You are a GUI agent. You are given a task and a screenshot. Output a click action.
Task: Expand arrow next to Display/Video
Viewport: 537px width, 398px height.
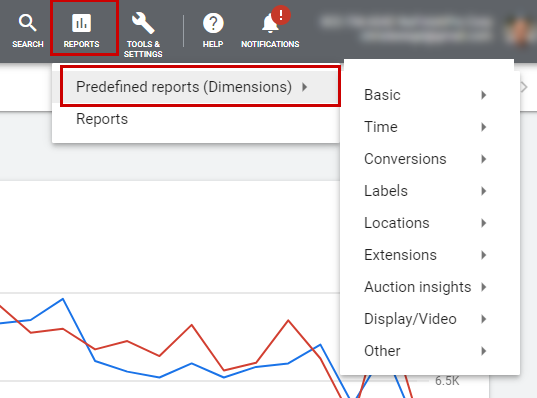tap(484, 319)
